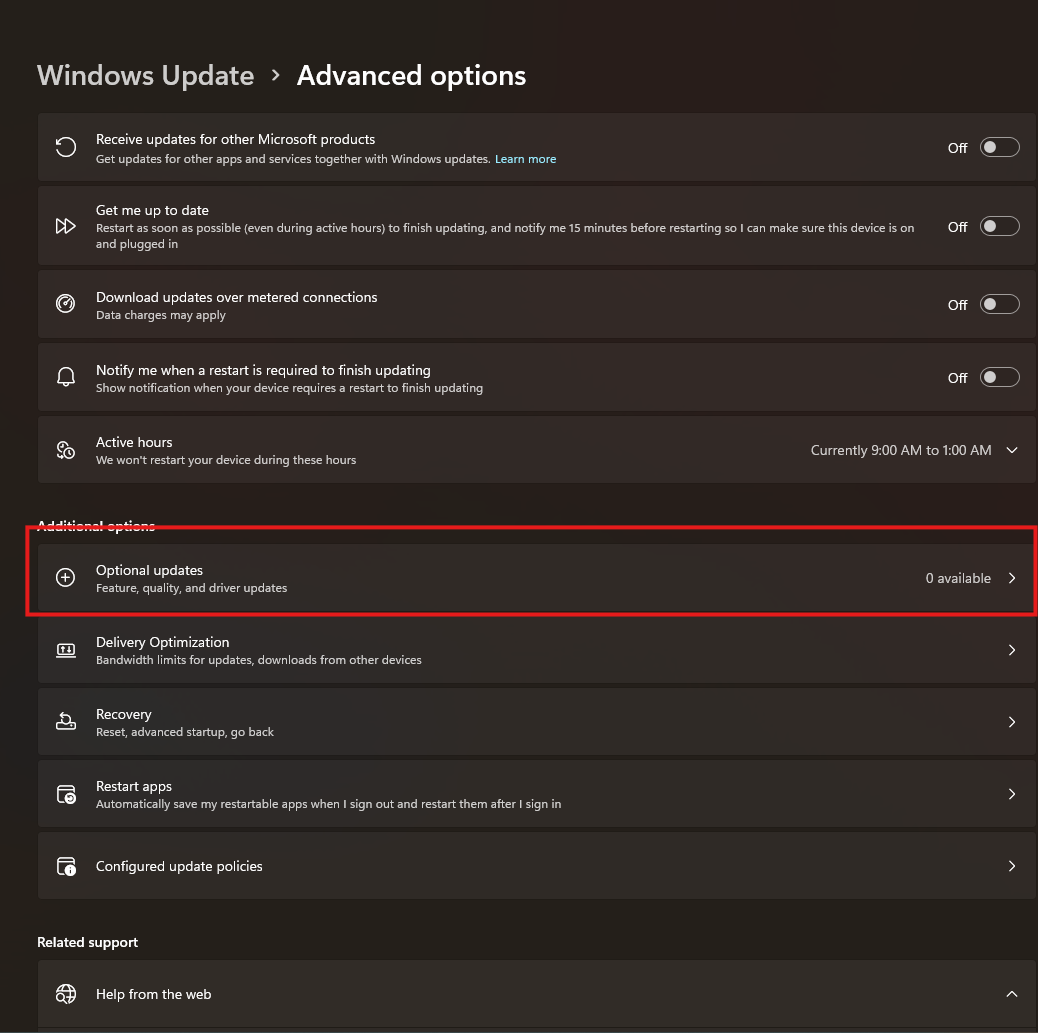
Task: Click the 0 available status text
Action: [x=958, y=578]
